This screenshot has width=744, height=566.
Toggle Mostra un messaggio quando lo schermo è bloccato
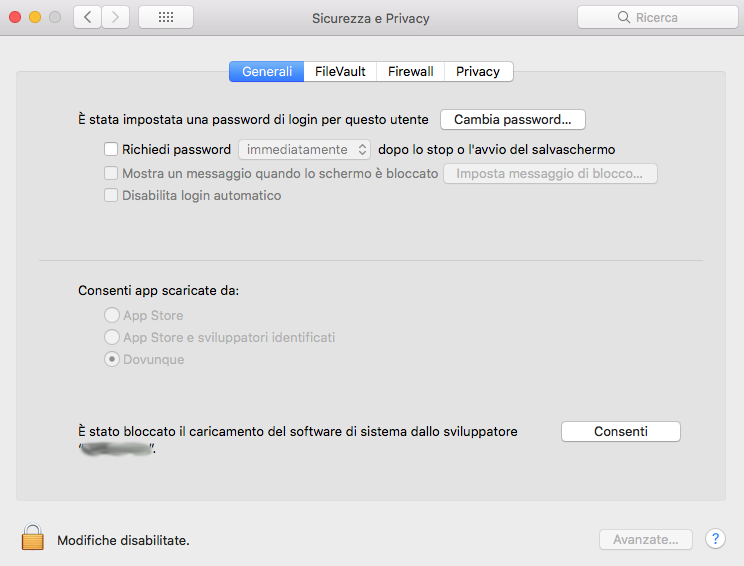[111, 173]
